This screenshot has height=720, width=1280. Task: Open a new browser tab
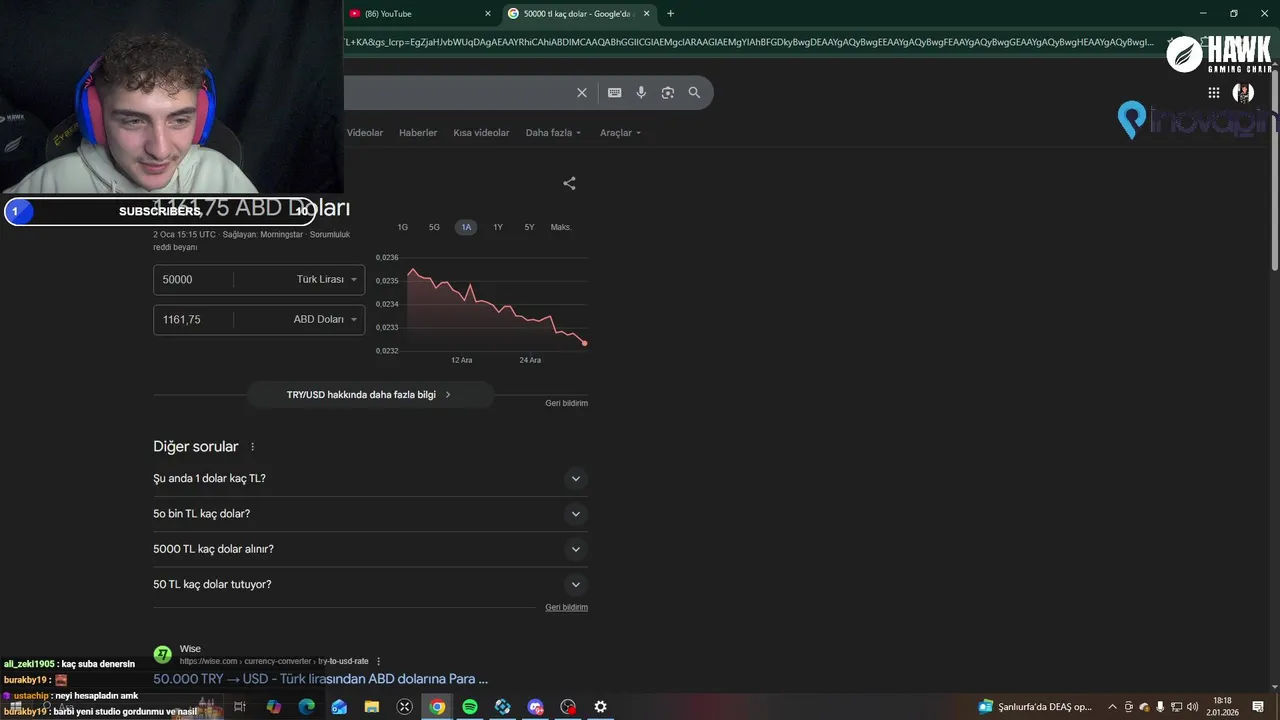point(670,13)
